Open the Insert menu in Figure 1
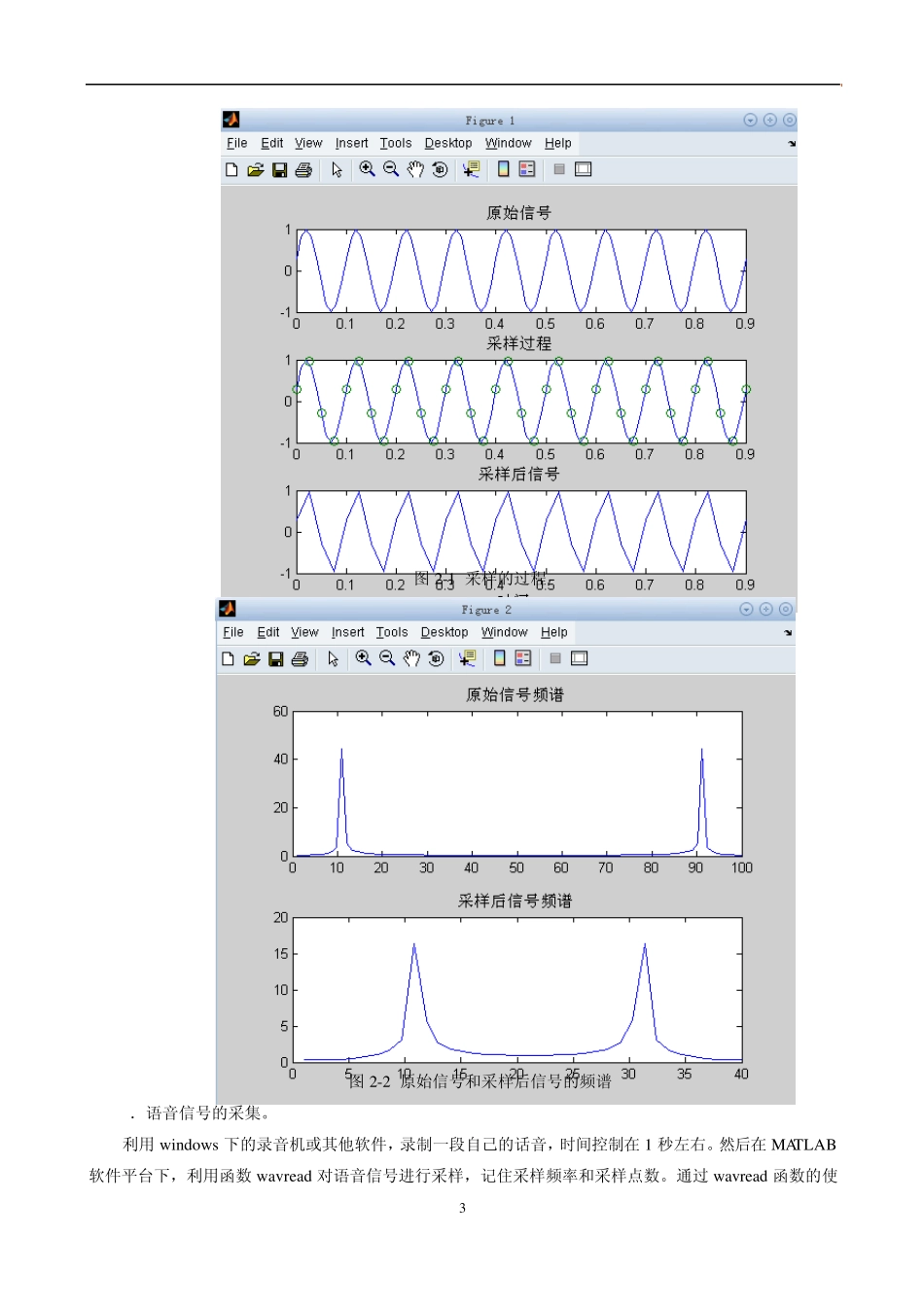This screenshot has width=924, height=1307. click(352, 143)
